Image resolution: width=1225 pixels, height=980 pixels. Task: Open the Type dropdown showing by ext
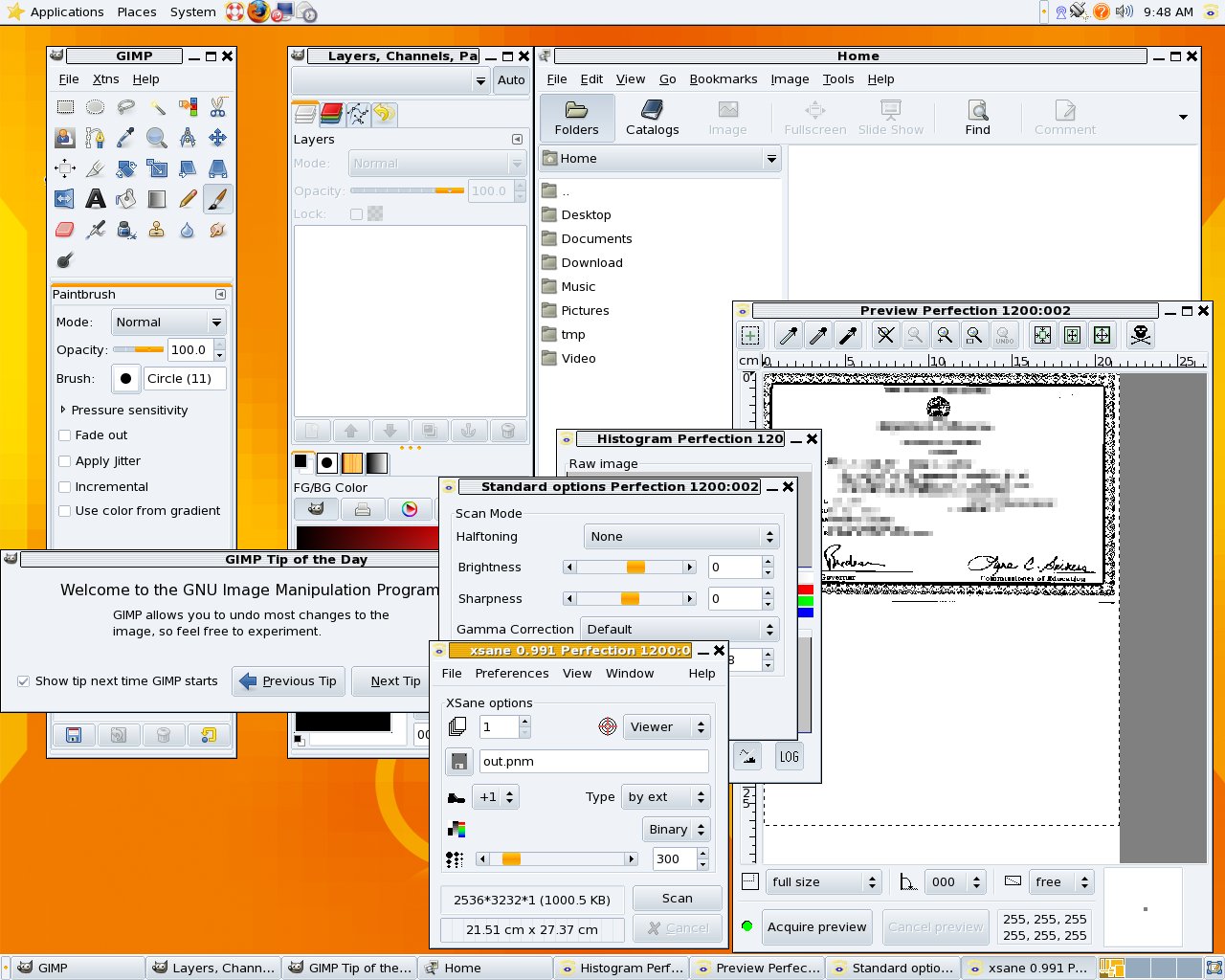[x=666, y=797]
